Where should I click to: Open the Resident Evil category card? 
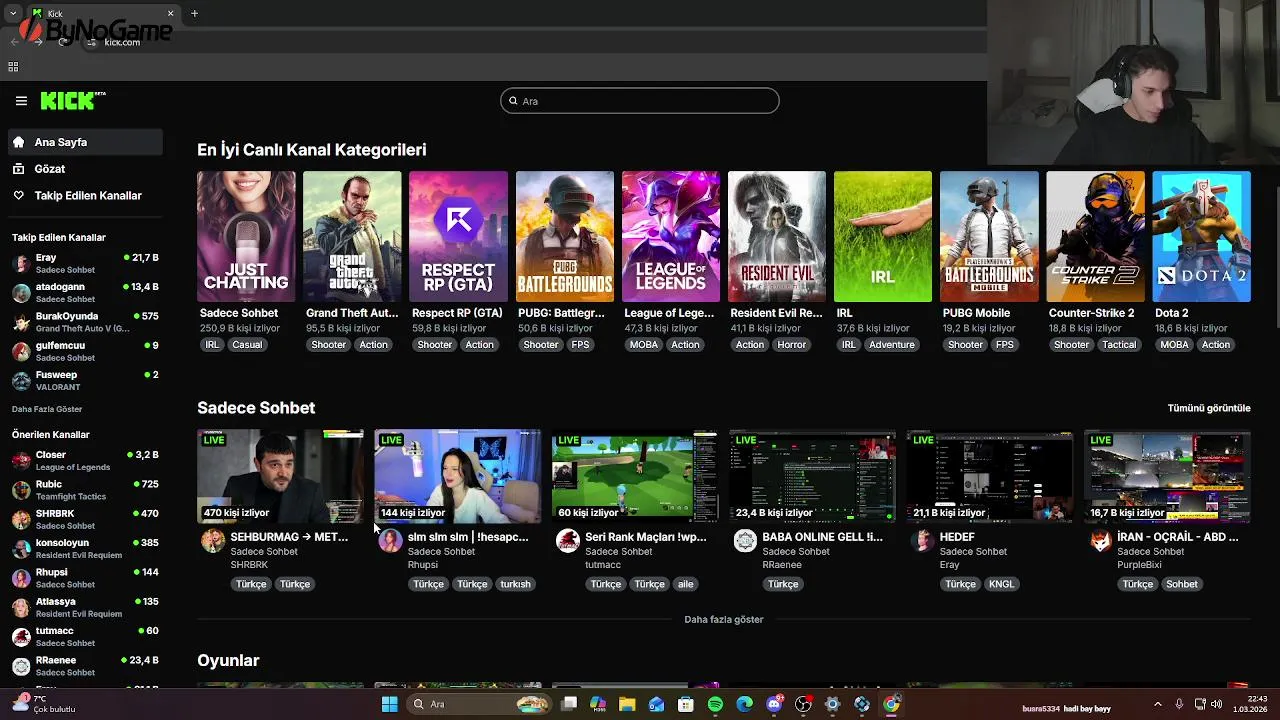(777, 237)
